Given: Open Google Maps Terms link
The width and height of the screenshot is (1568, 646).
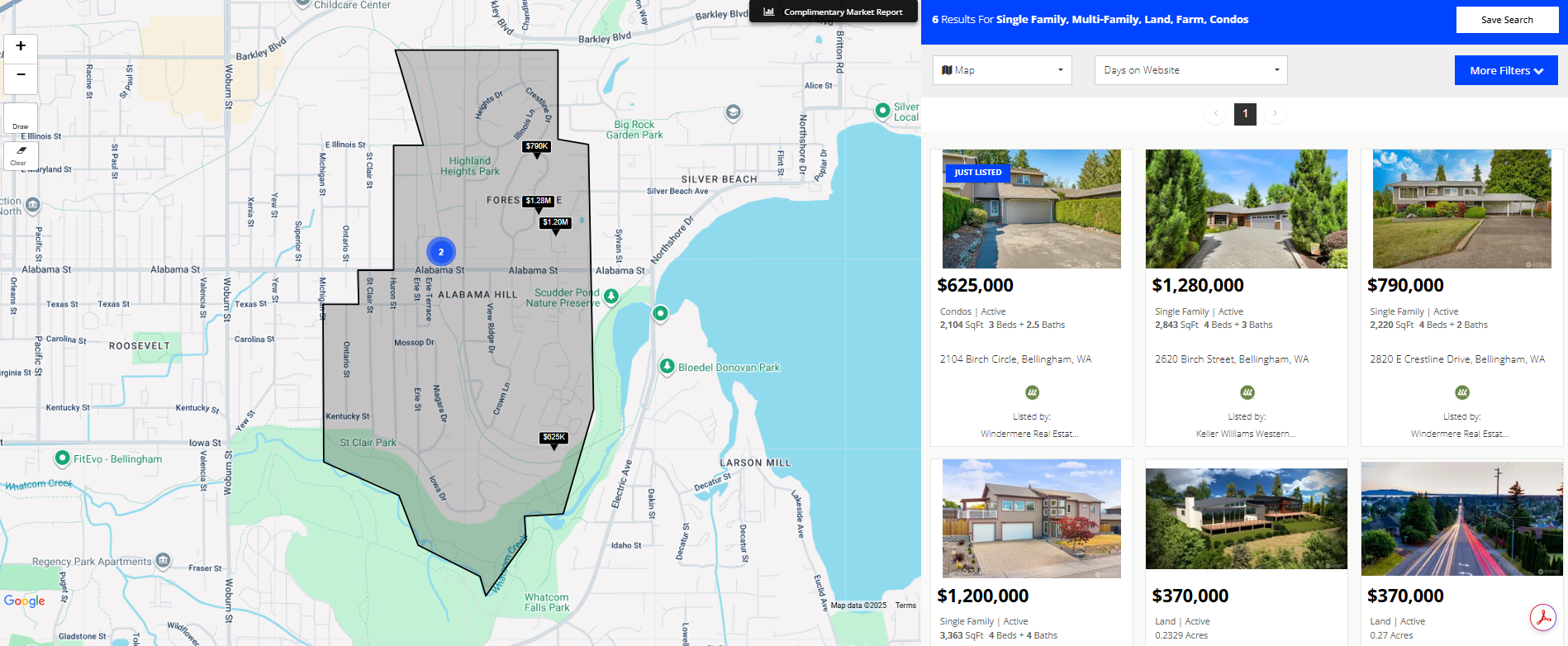Looking at the screenshot, I should tap(905, 606).
